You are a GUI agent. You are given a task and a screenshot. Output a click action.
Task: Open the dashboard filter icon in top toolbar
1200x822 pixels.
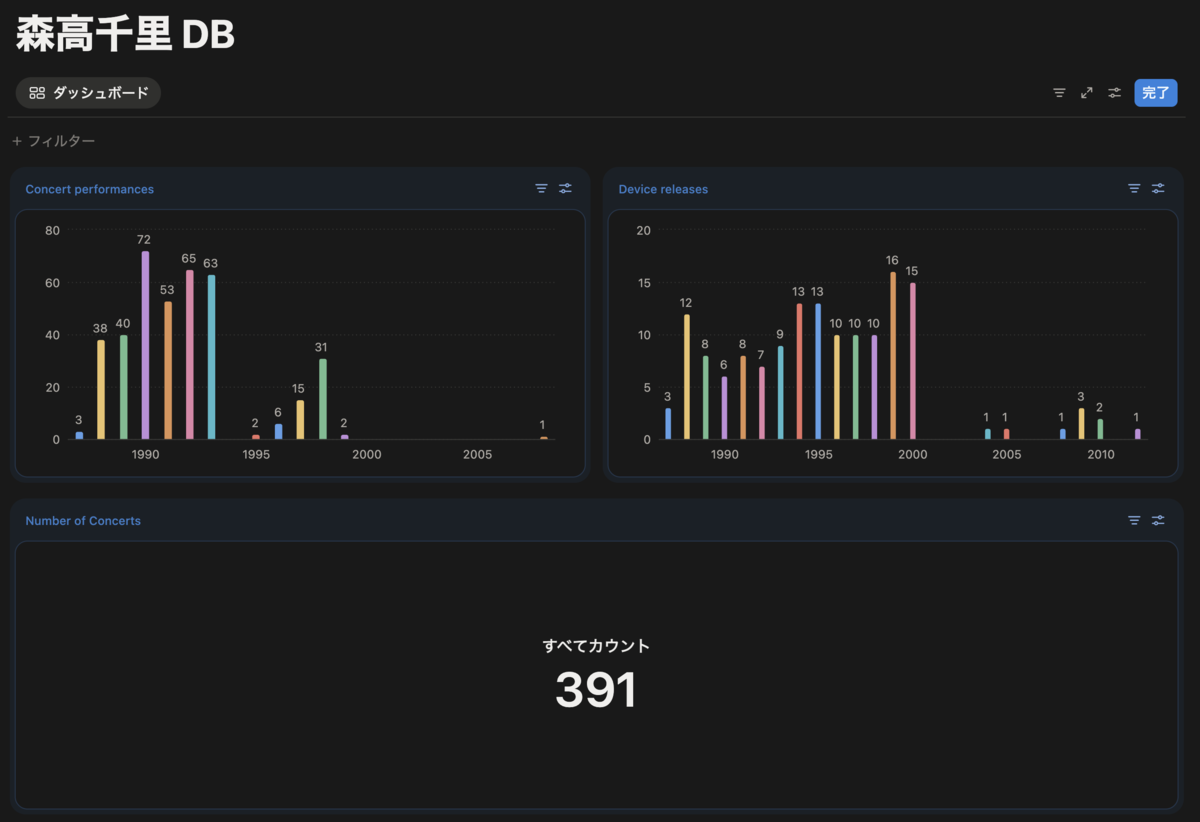[x=1059, y=93]
